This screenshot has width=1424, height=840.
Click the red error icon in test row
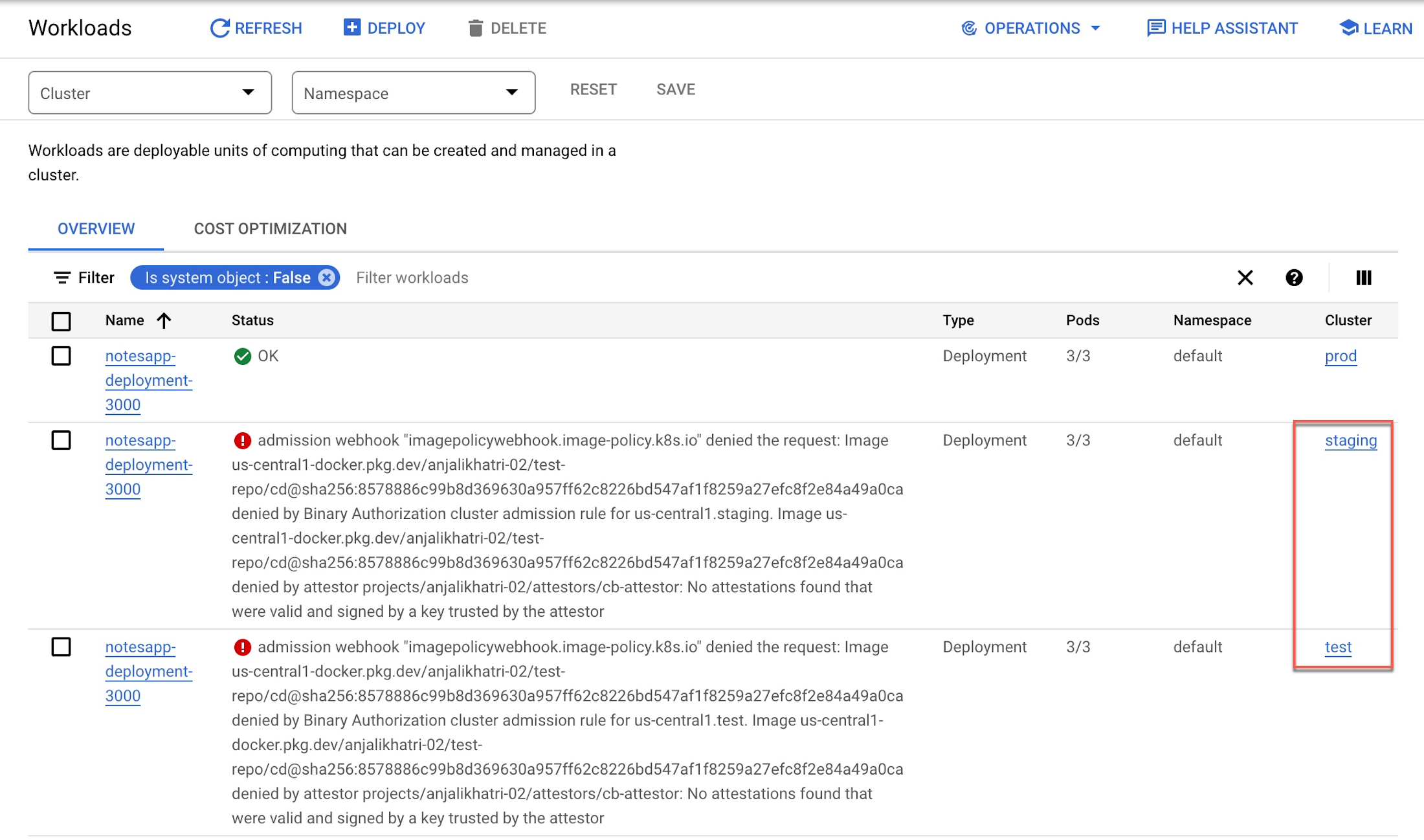pos(243,647)
